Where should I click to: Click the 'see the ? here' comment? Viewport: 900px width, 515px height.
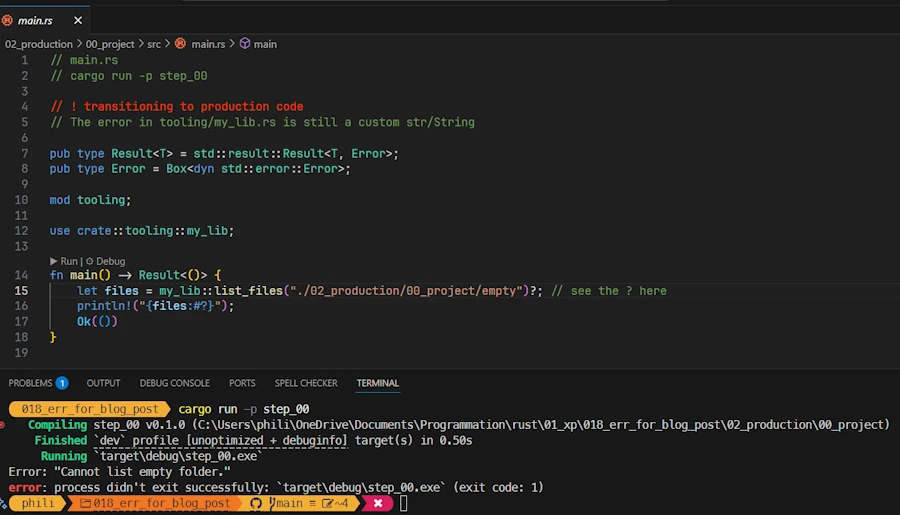pyautogui.click(x=609, y=291)
